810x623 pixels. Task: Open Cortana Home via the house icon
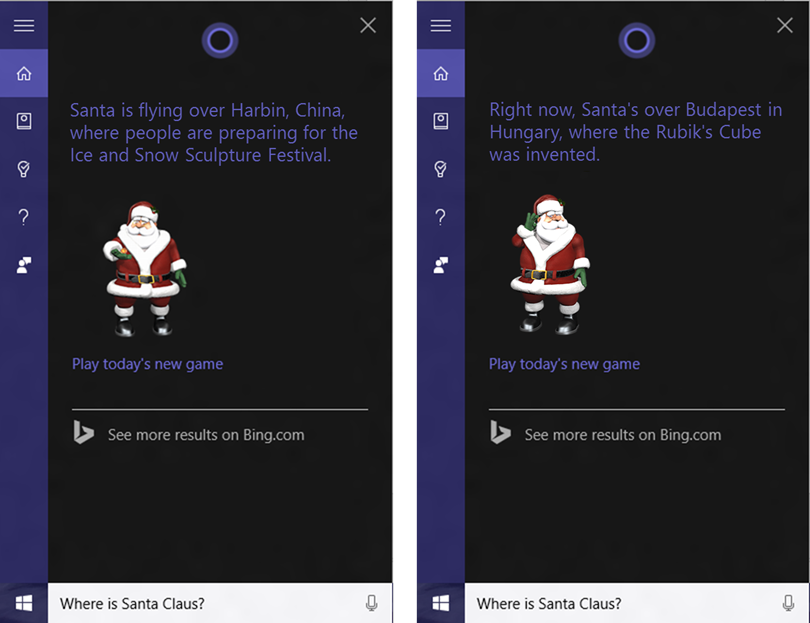coord(24,73)
